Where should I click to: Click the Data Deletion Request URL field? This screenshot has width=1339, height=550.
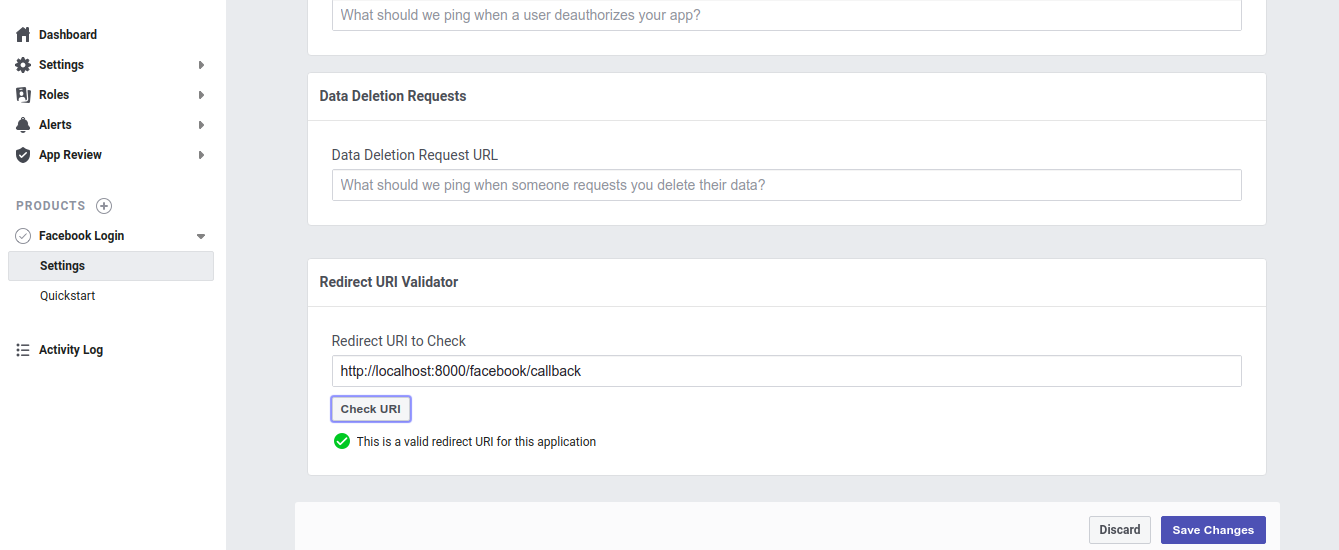(x=786, y=185)
